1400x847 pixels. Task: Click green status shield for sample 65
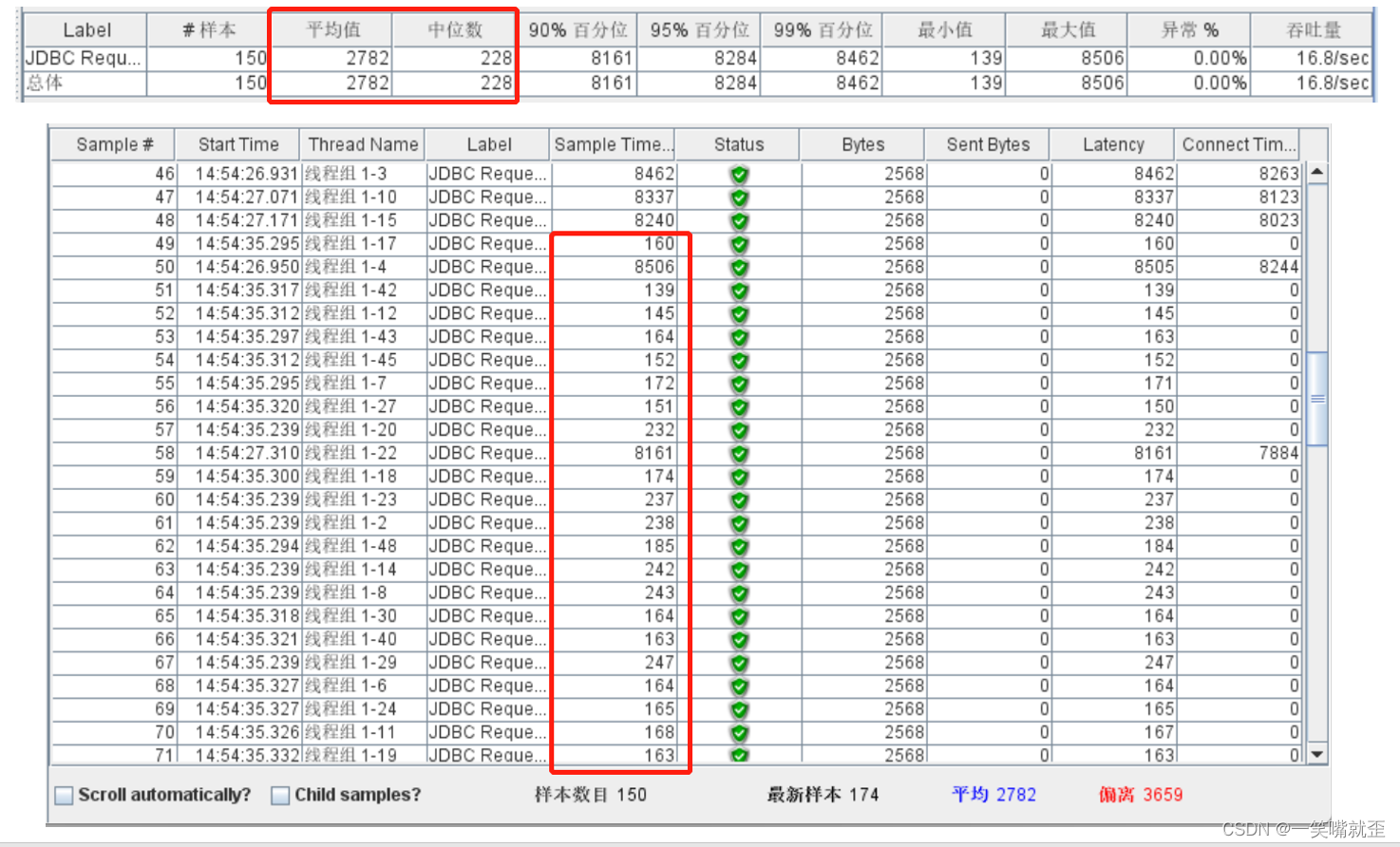[x=740, y=616]
